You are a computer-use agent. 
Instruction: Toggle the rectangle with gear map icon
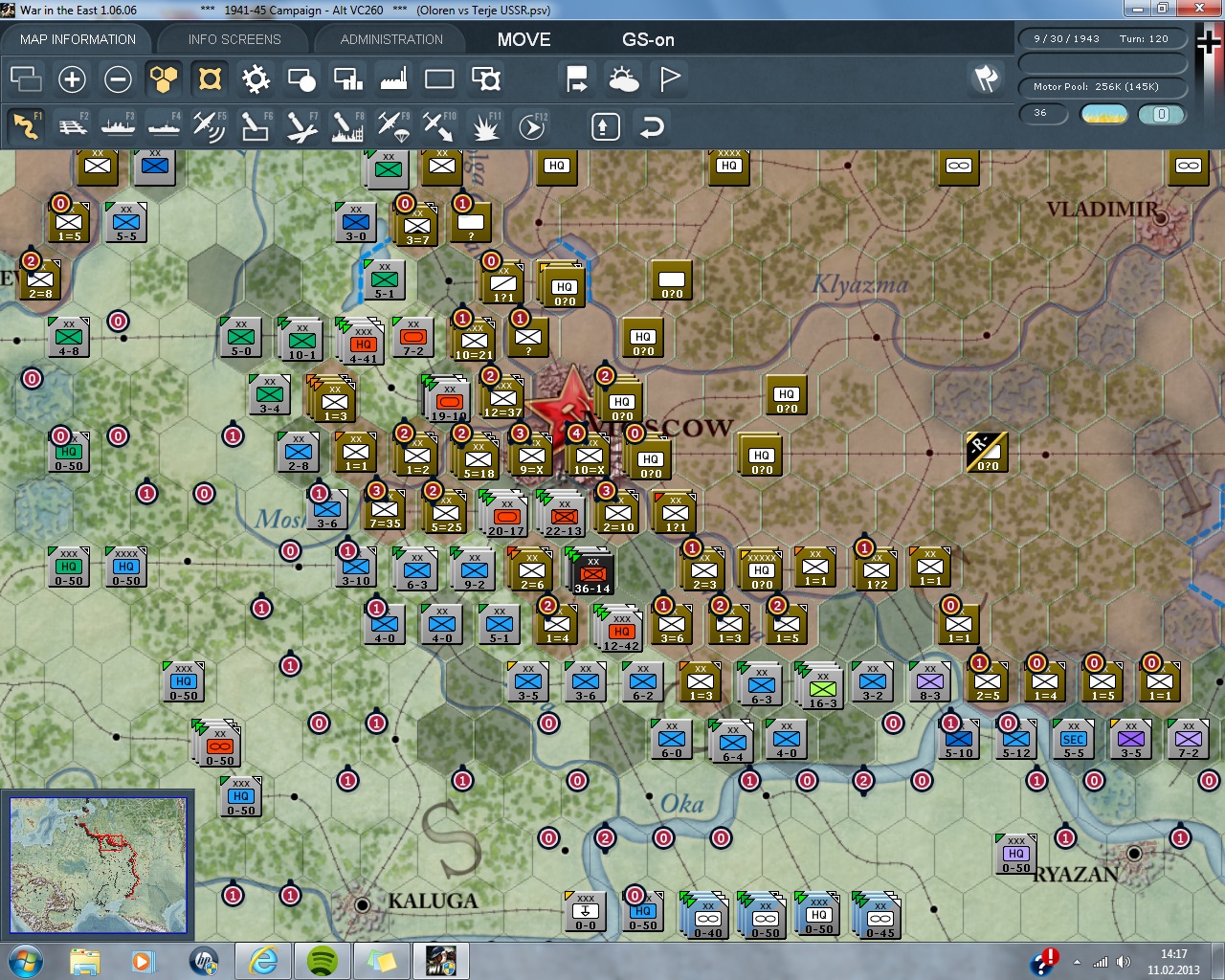point(486,78)
